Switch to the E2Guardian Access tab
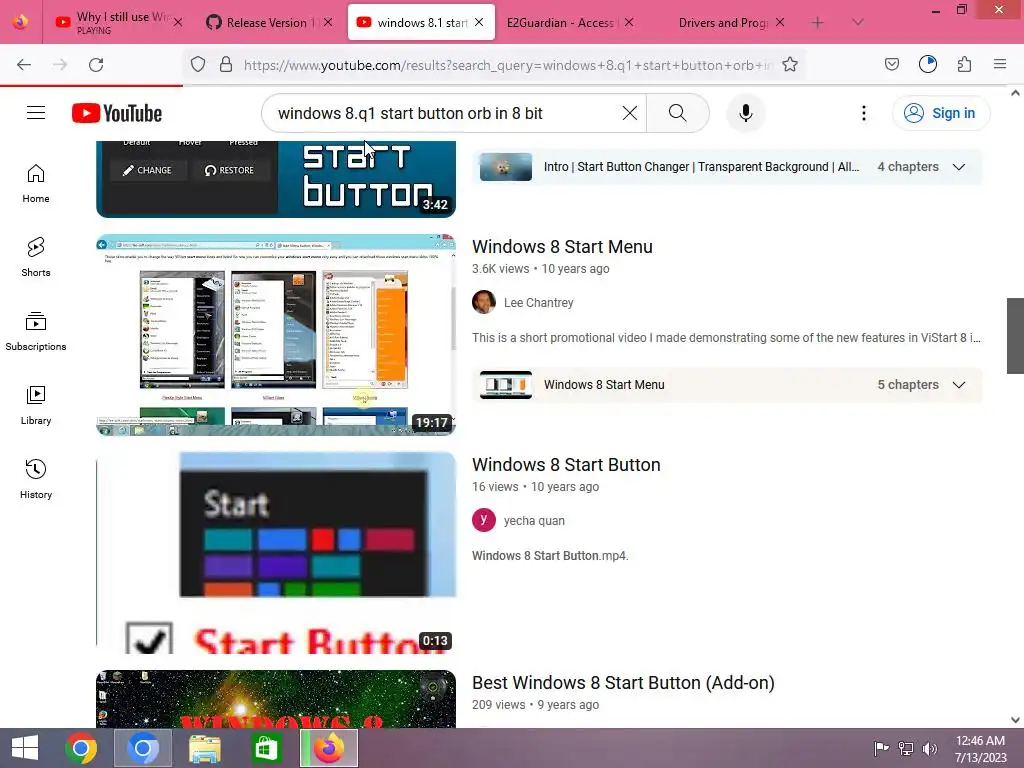The height and width of the screenshot is (768, 1024). 560,22
